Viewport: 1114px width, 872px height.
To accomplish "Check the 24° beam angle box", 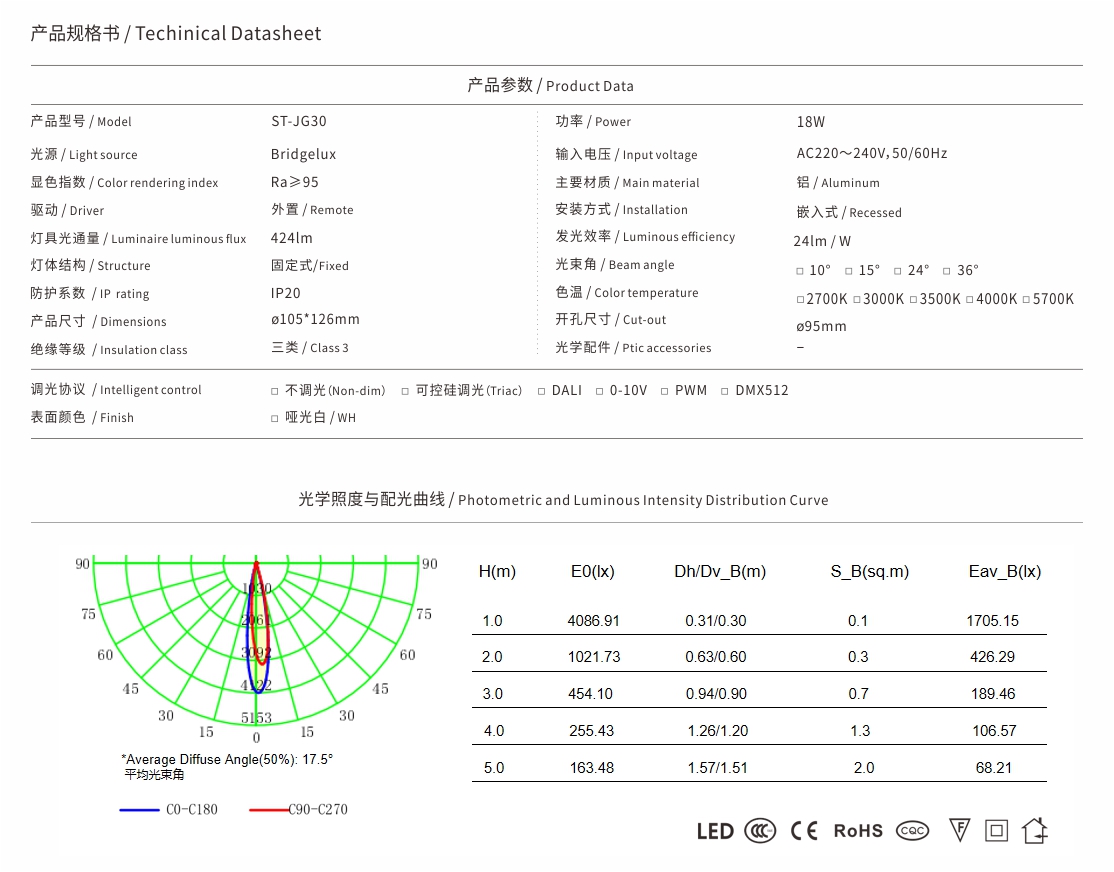I will pyautogui.click(x=898, y=271).
